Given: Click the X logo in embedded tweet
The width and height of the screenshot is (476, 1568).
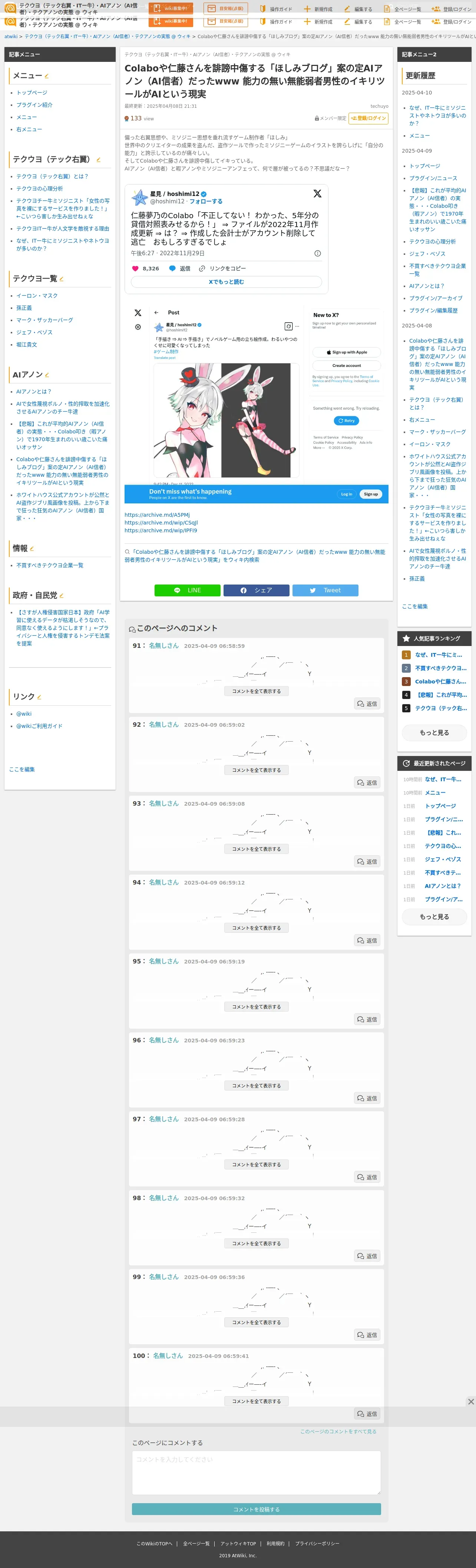Looking at the screenshot, I should [317, 194].
